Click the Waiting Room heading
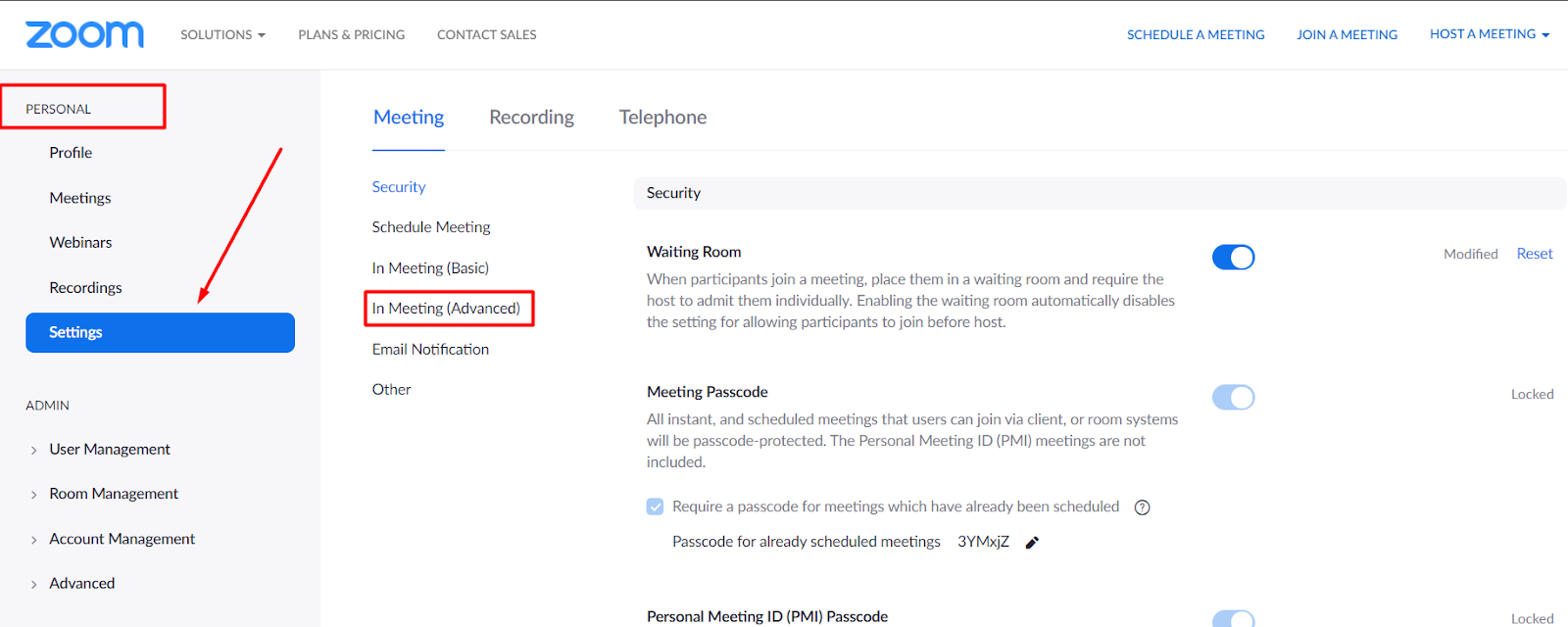This screenshot has width=1568, height=627. [x=694, y=252]
